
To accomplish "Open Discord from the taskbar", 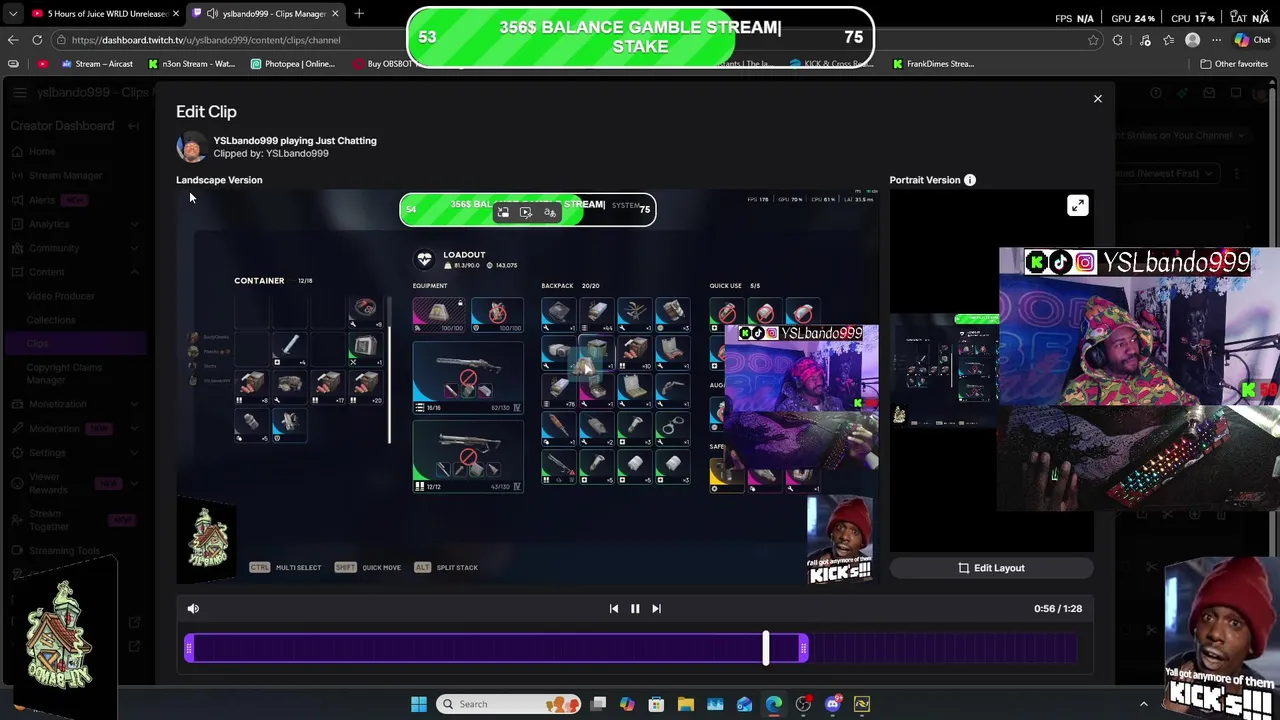I will tap(833, 704).
